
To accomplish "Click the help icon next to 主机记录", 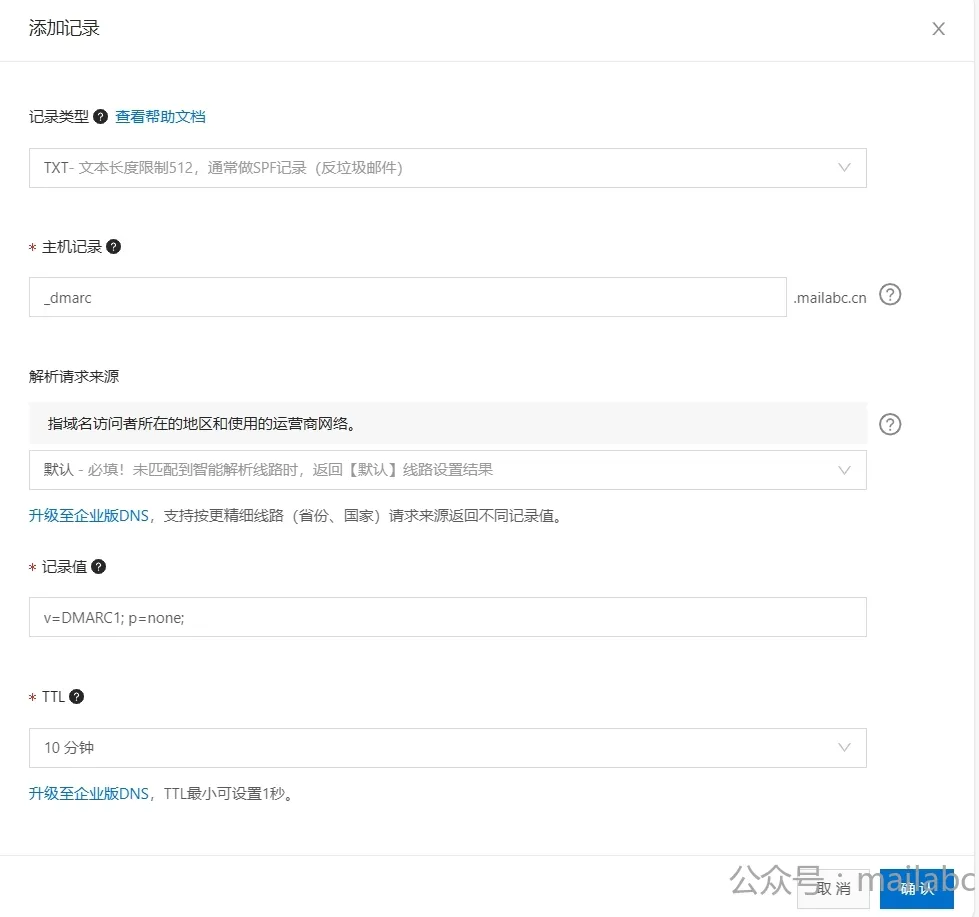I will tap(114, 247).
